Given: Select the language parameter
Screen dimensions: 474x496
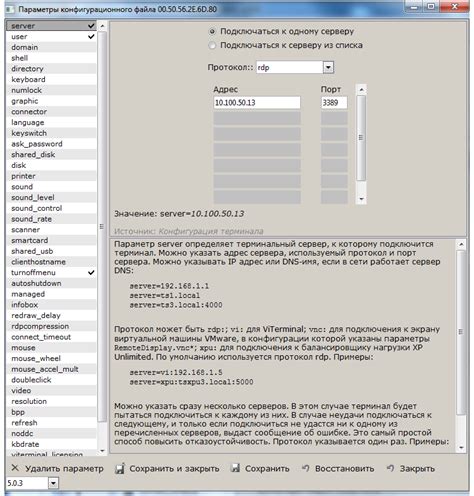Looking at the screenshot, I should coord(52,122).
